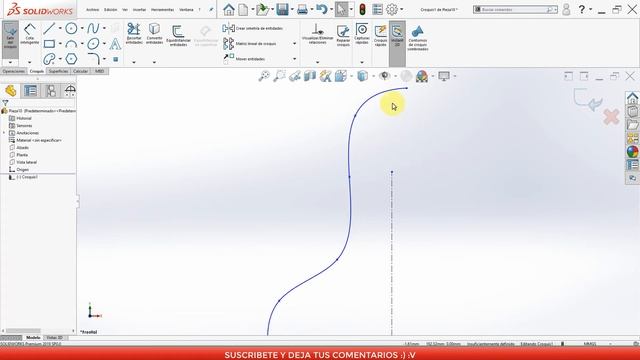Image resolution: width=640 pixels, height=360 pixels.
Task: Click the Capturas rápidas tool
Action: tap(362, 33)
